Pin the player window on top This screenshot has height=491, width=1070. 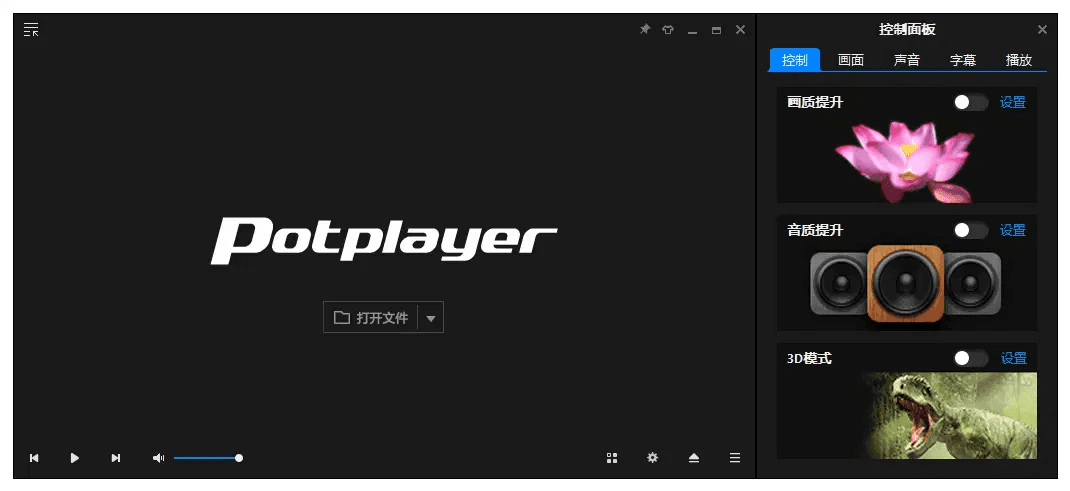pyautogui.click(x=644, y=29)
